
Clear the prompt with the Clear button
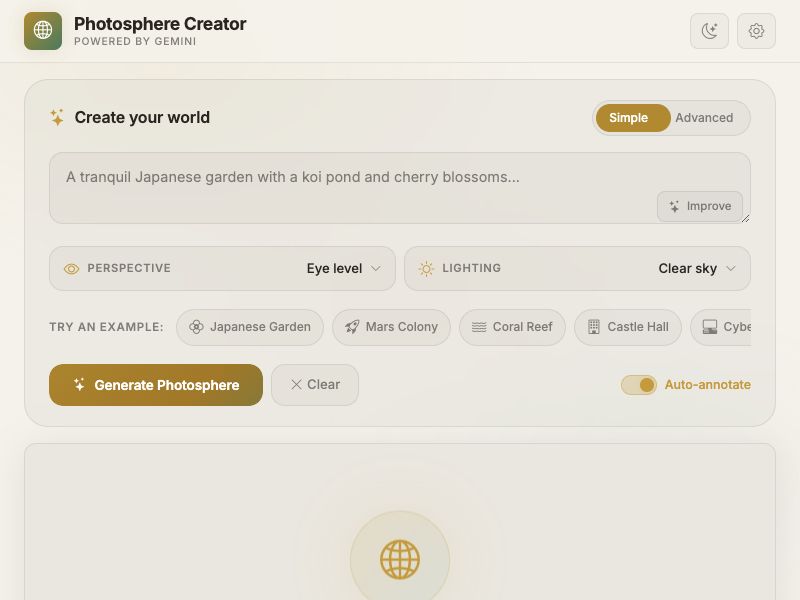tap(315, 384)
